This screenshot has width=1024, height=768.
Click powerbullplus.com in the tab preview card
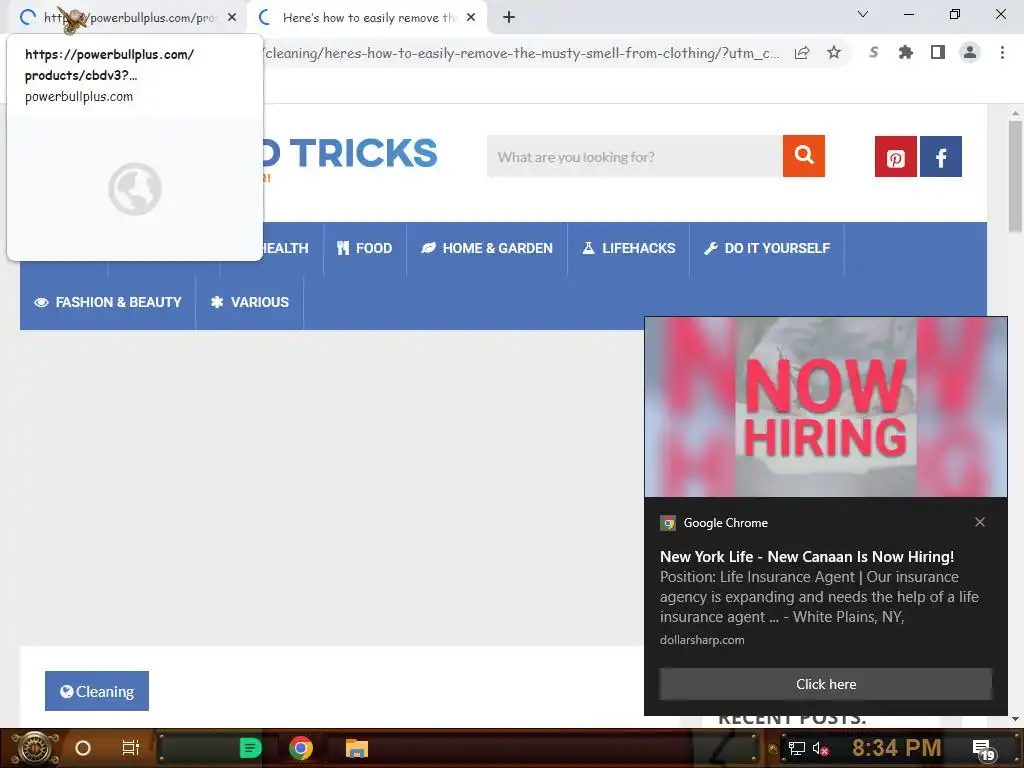click(x=78, y=97)
